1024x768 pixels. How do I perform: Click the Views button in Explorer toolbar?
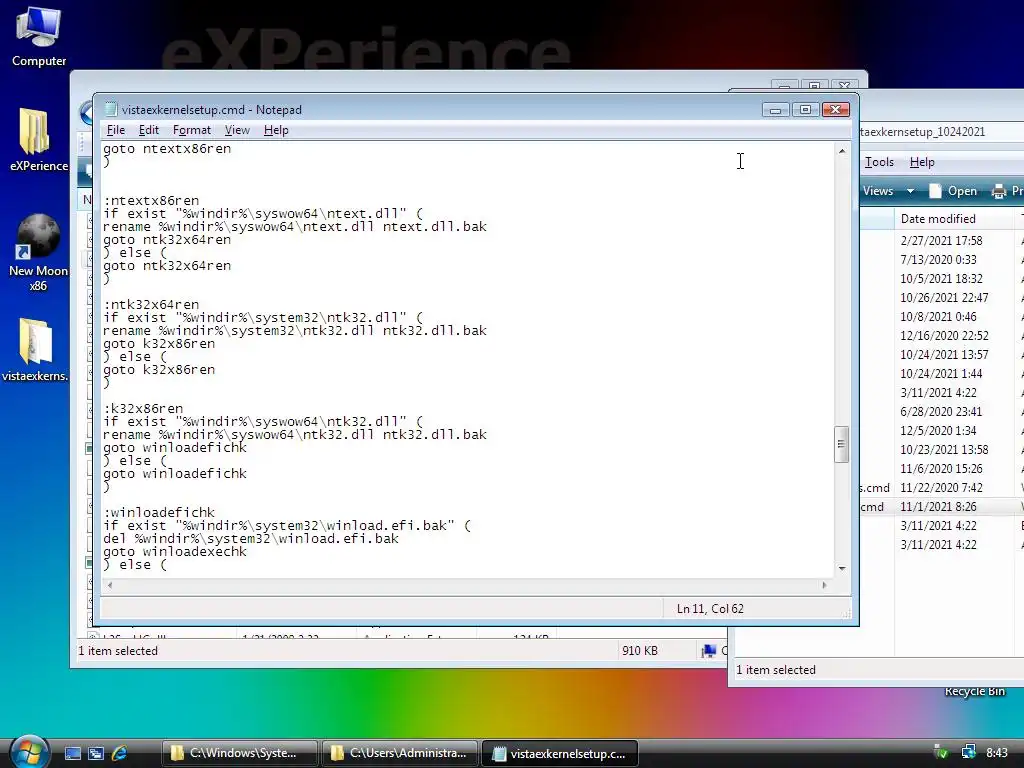click(x=878, y=191)
